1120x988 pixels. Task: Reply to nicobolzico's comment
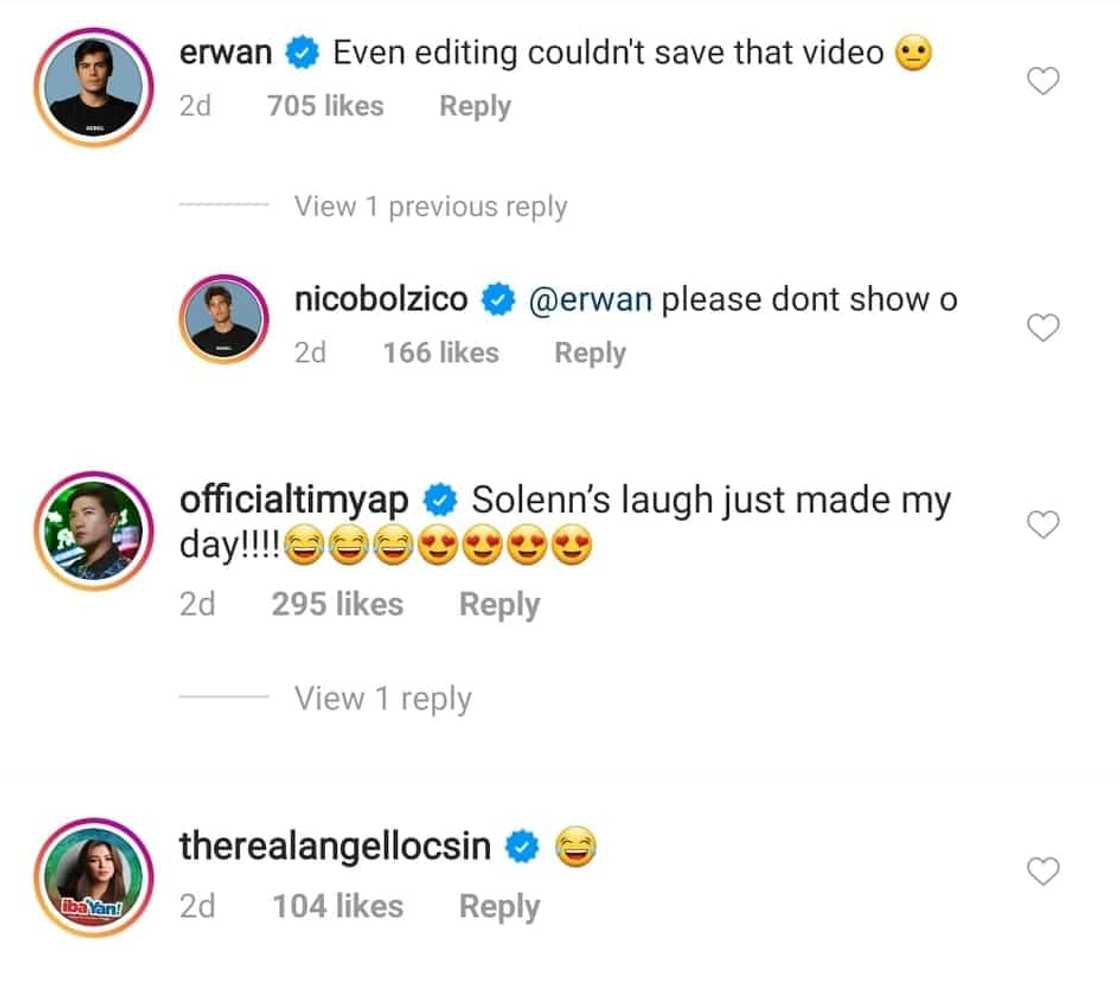point(589,352)
